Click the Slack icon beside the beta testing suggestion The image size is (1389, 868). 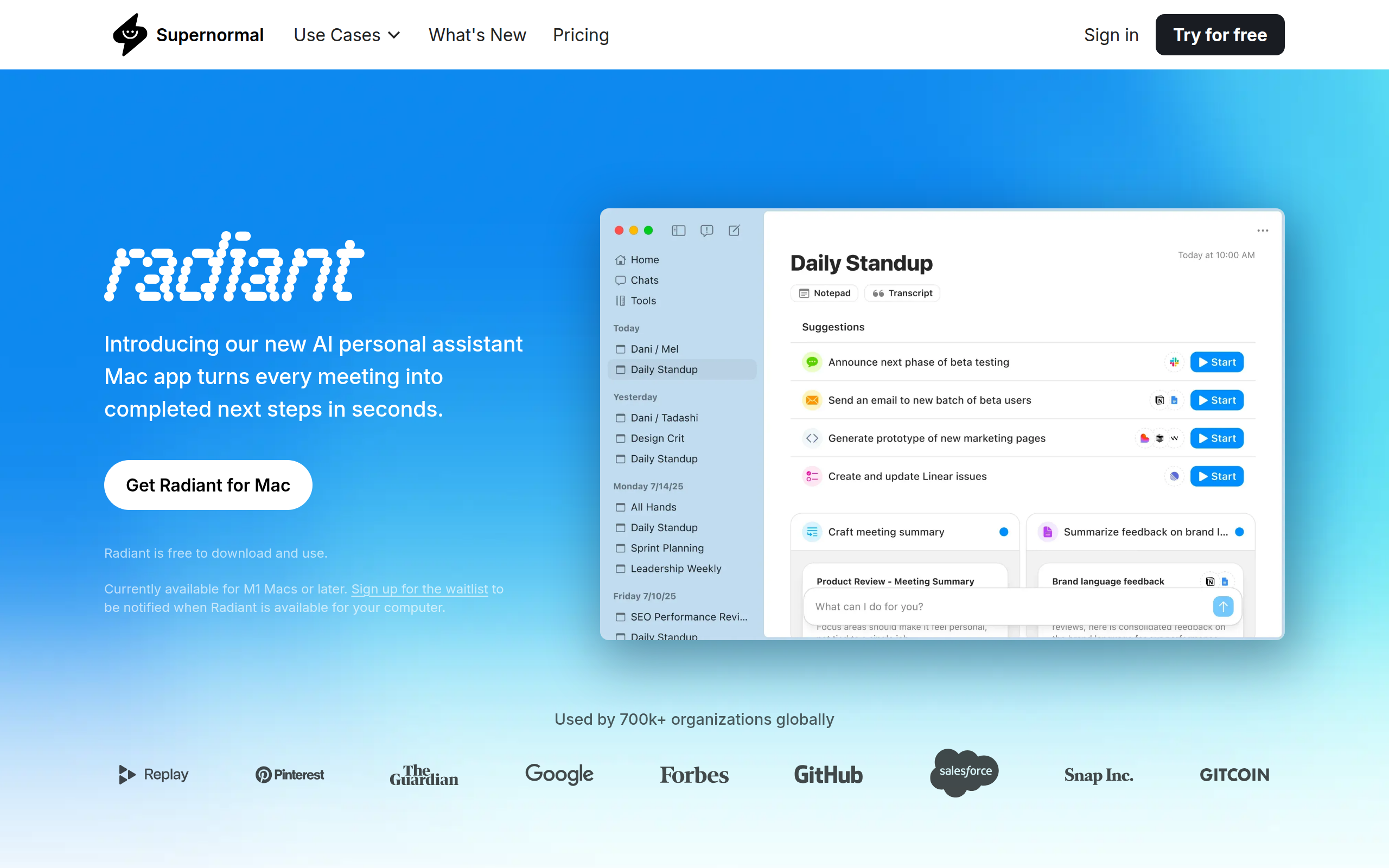1174,362
